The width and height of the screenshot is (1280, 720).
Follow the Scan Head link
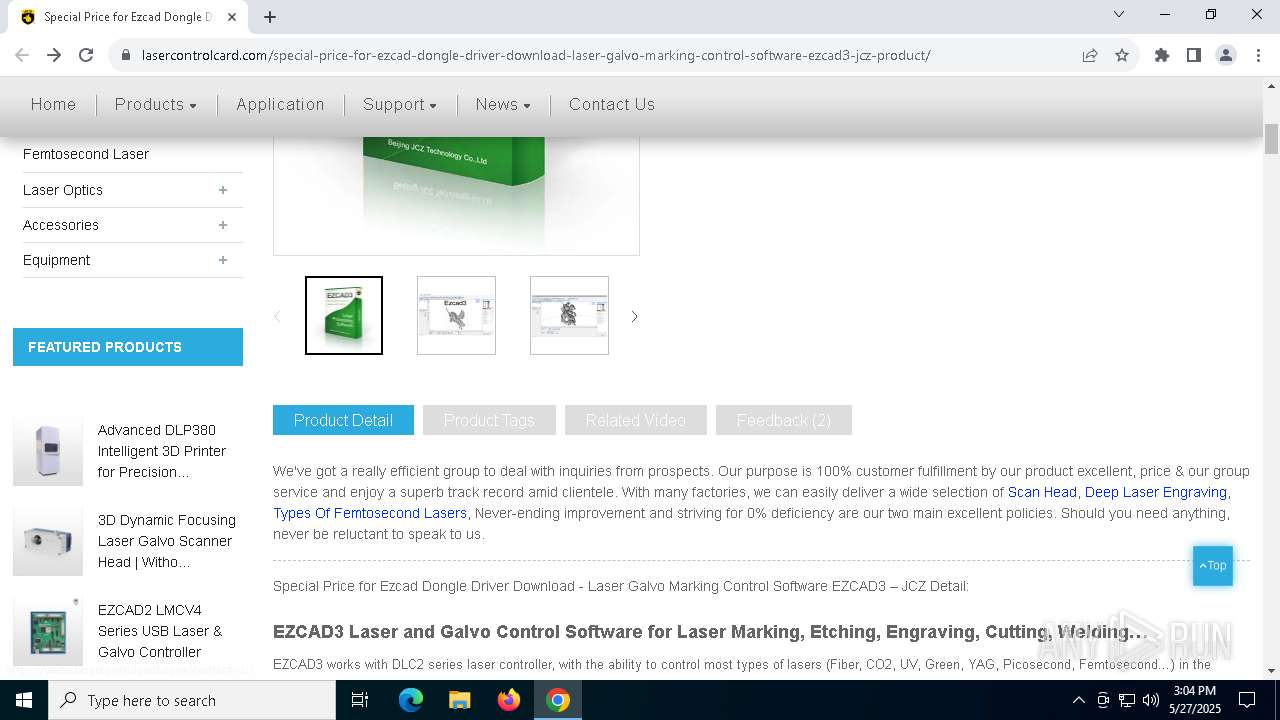tap(1042, 492)
